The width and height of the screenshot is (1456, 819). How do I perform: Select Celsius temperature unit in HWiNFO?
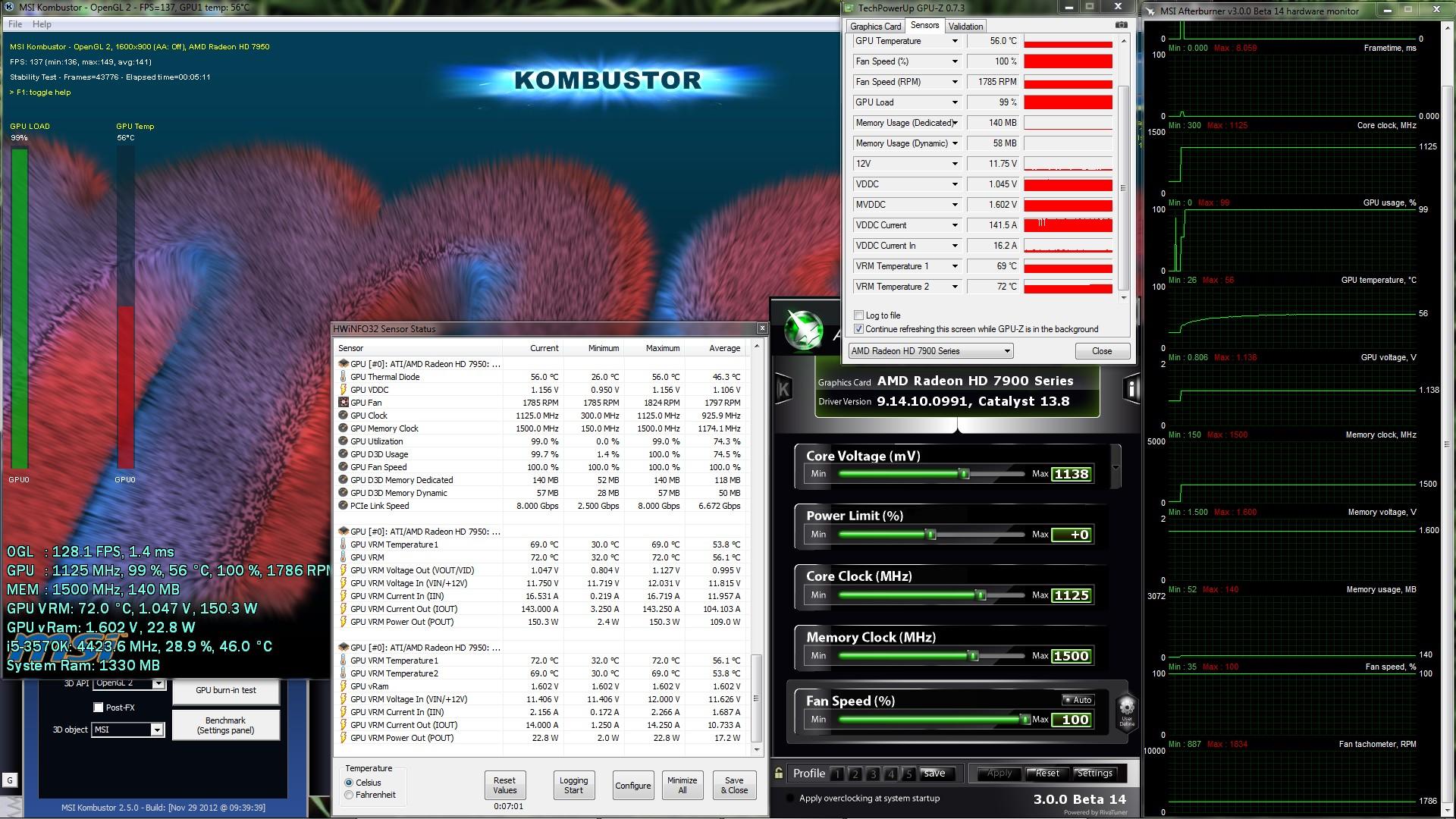click(349, 783)
